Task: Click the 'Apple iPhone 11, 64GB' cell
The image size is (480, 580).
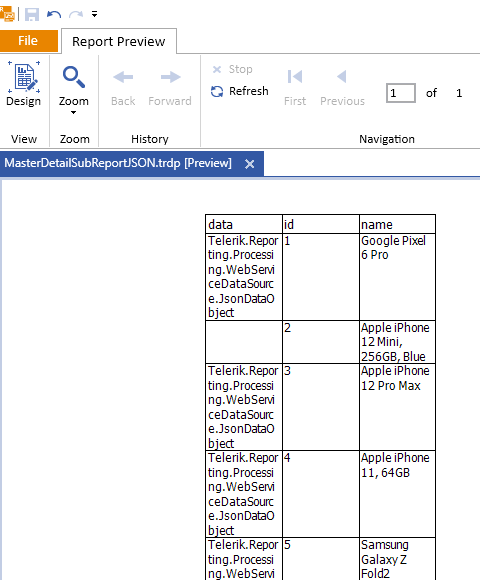Action: (x=398, y=494)
